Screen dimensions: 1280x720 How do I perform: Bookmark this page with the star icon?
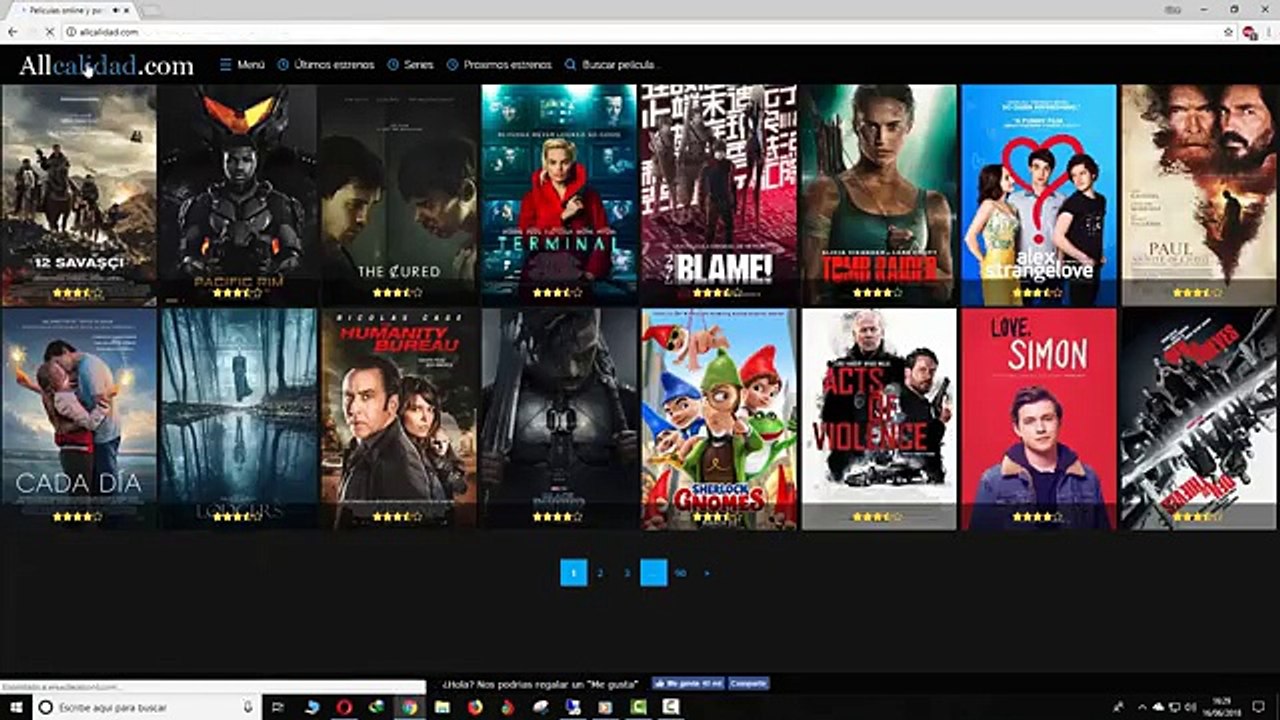[1228, 32]
